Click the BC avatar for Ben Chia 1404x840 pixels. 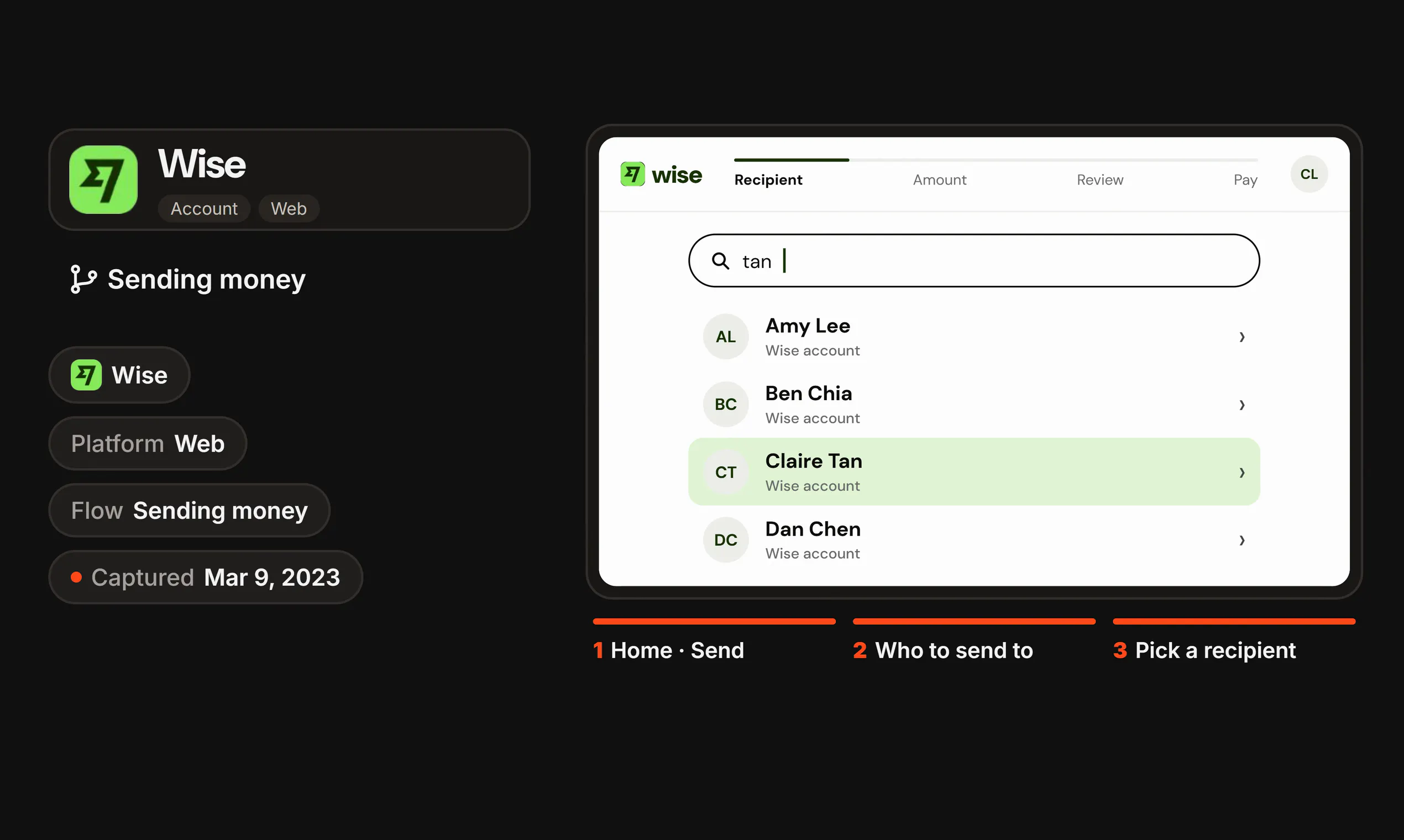(x=726, y=404)
